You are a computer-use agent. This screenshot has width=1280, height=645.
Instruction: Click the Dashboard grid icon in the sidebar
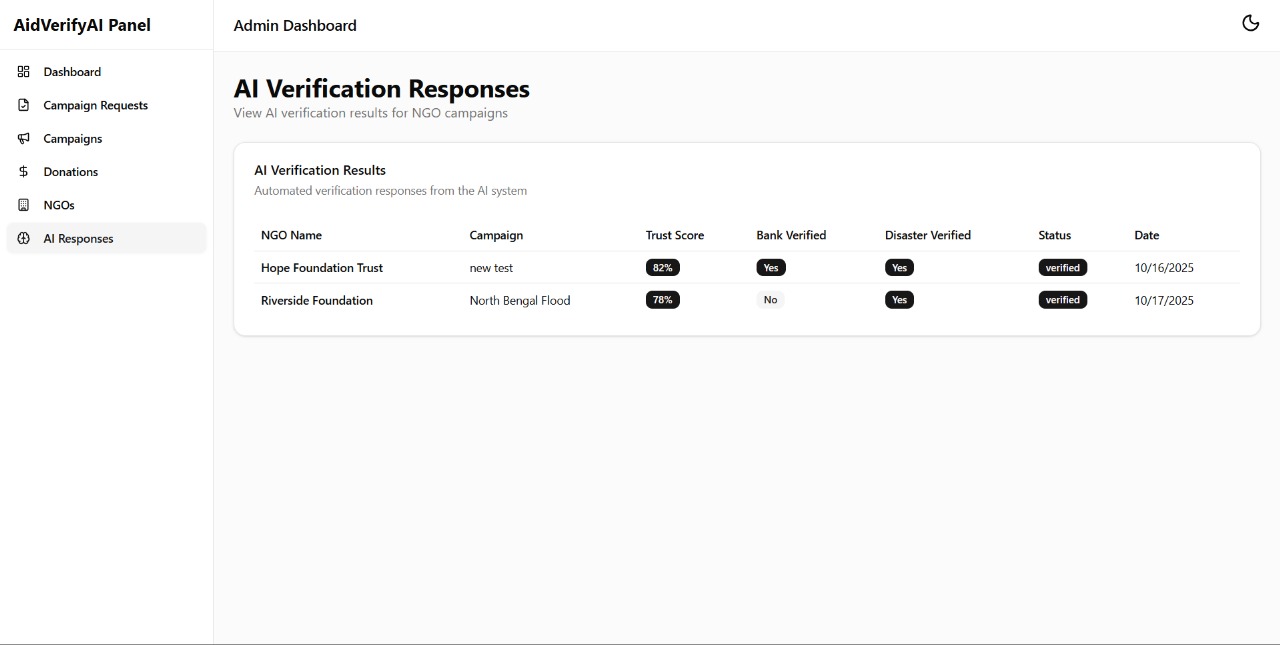point(24,72)
